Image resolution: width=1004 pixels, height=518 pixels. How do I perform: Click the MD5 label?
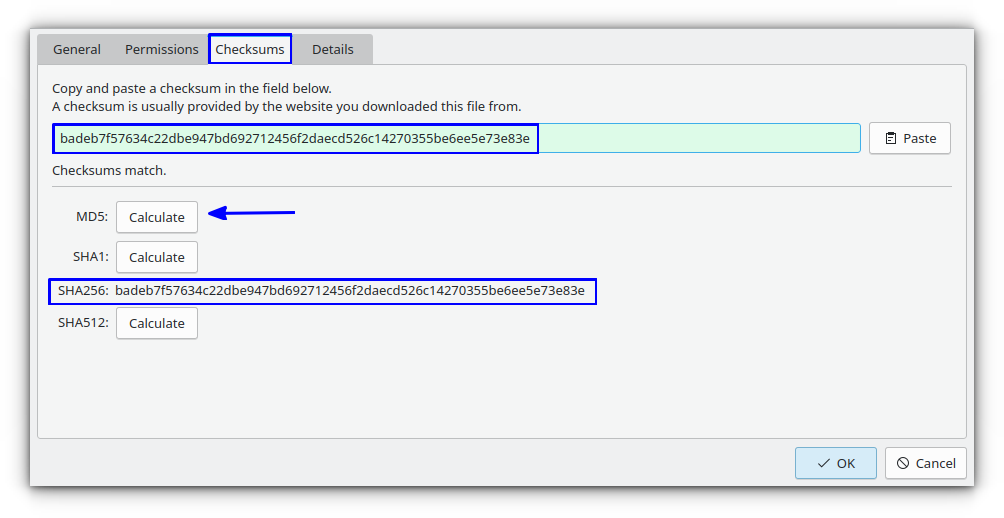coord(91,217)
